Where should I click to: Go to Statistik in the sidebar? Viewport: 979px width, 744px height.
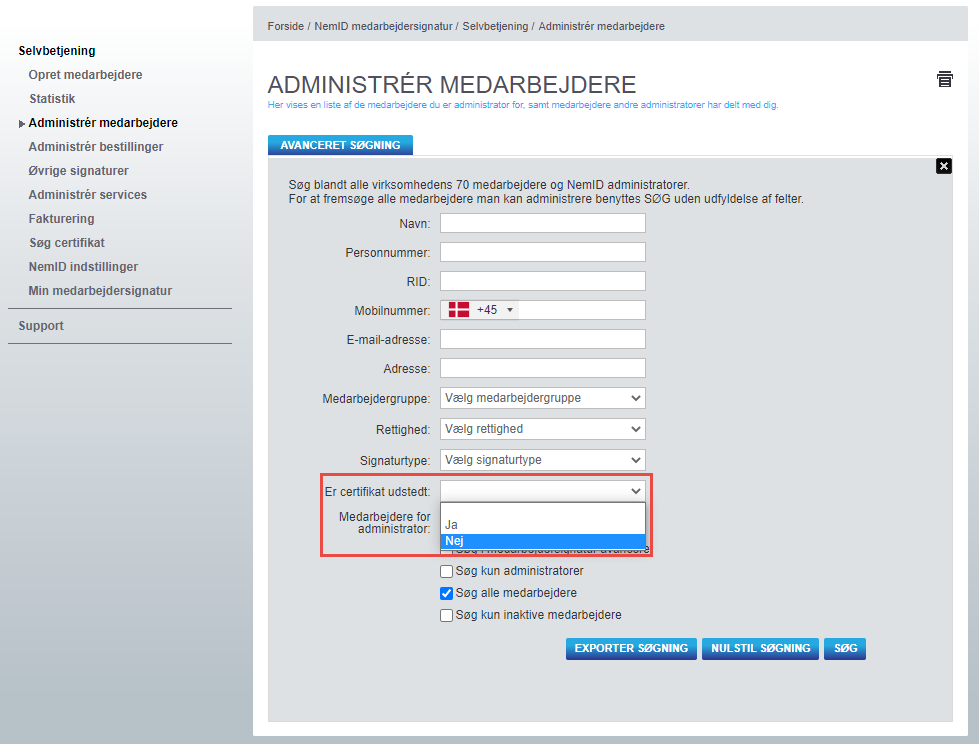(x=52, y=99)
